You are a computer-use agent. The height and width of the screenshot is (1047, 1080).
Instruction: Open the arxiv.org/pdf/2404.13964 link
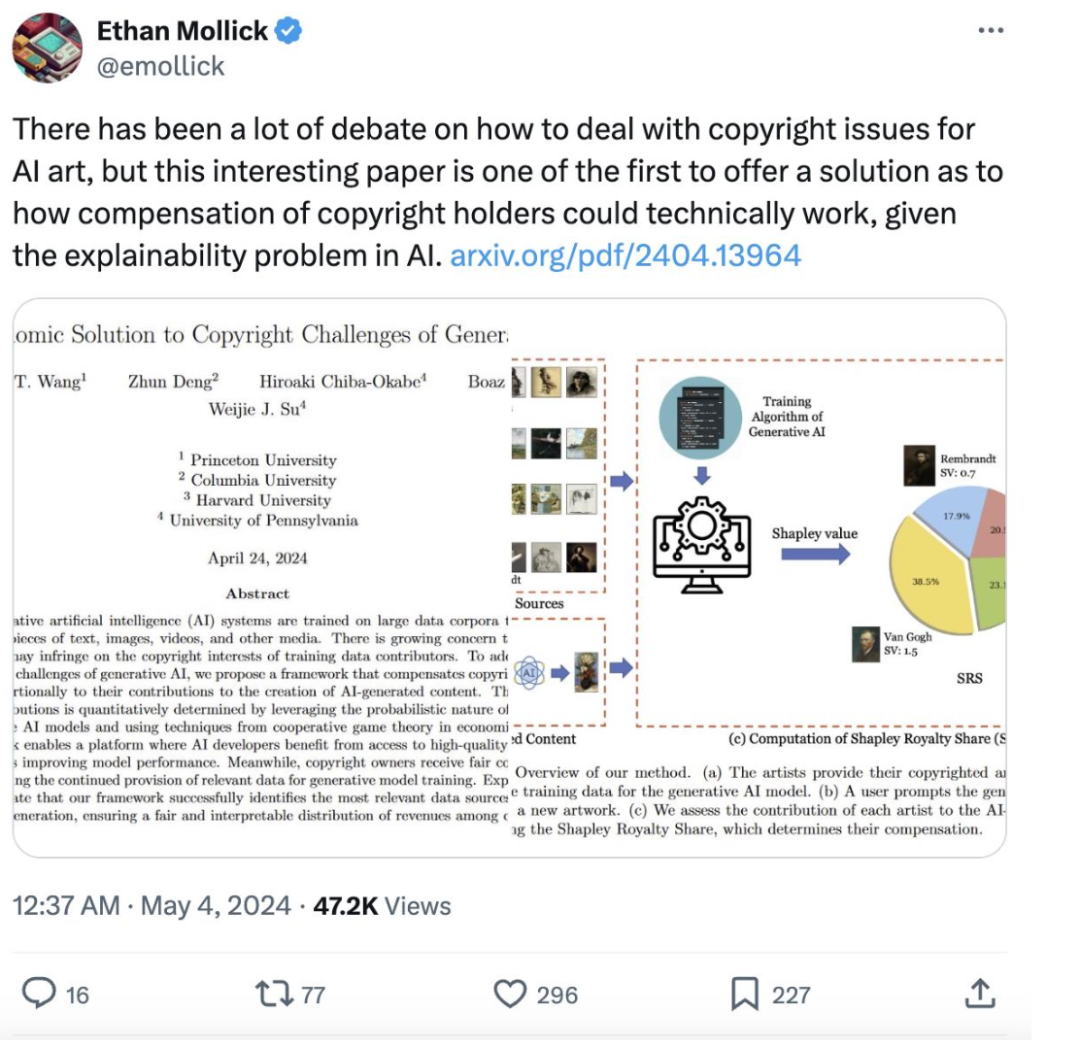click(x=625, y=256)
